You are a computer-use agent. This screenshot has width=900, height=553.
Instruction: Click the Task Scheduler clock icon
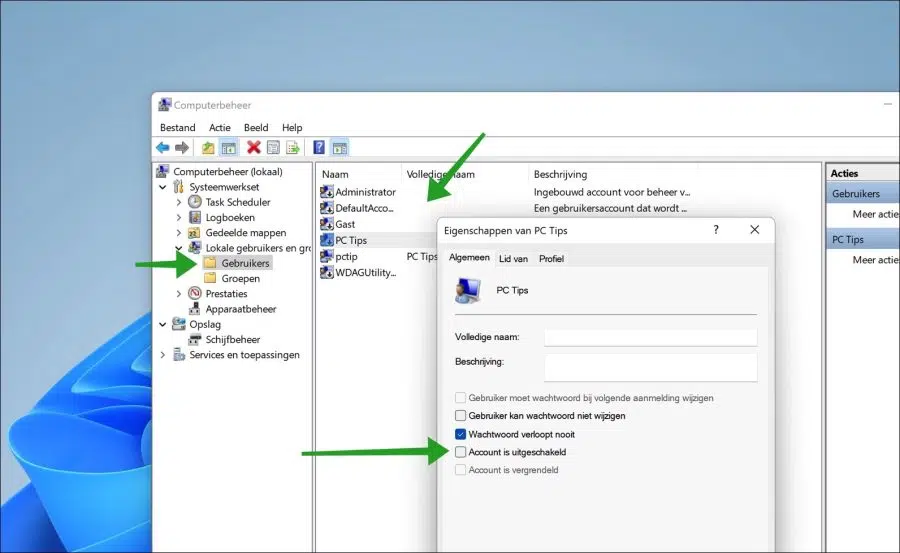coord(195,202)
